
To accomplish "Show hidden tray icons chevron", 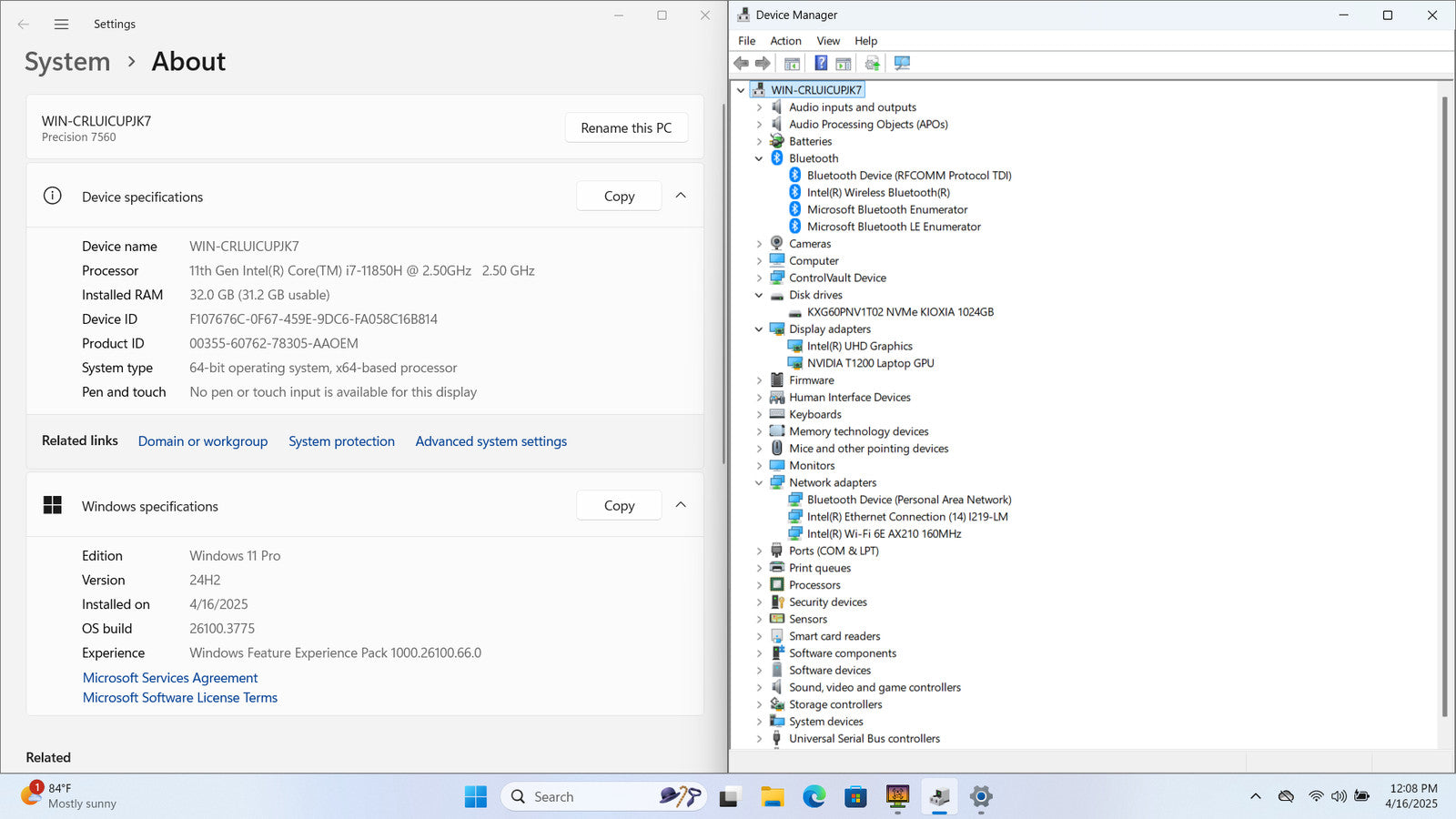I will (x=1256, y=796).
